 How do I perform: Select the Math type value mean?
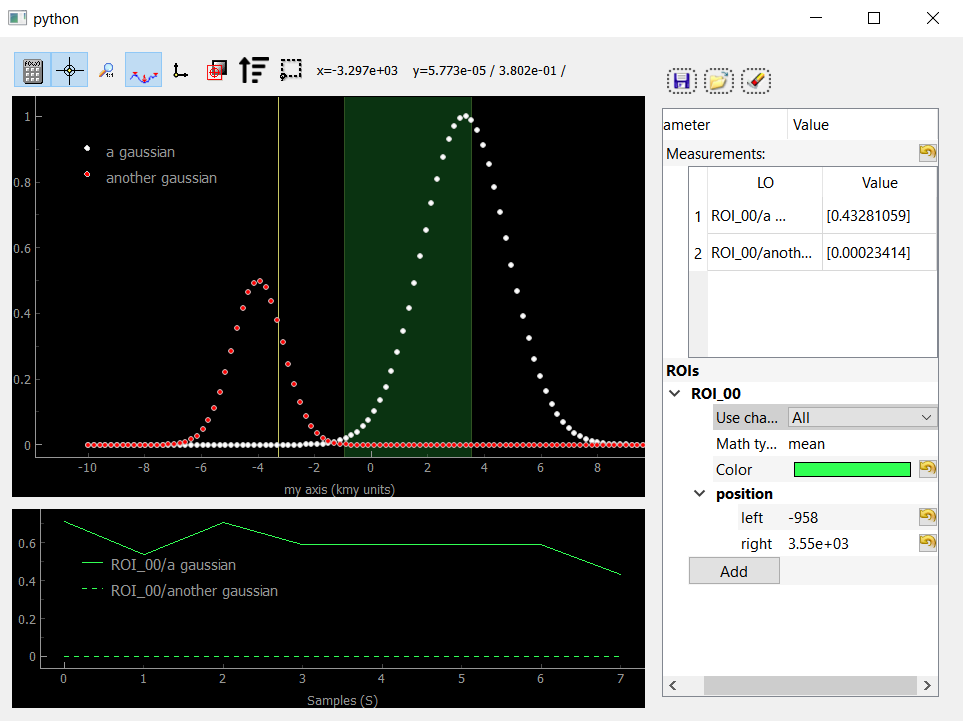coord(806,444)
